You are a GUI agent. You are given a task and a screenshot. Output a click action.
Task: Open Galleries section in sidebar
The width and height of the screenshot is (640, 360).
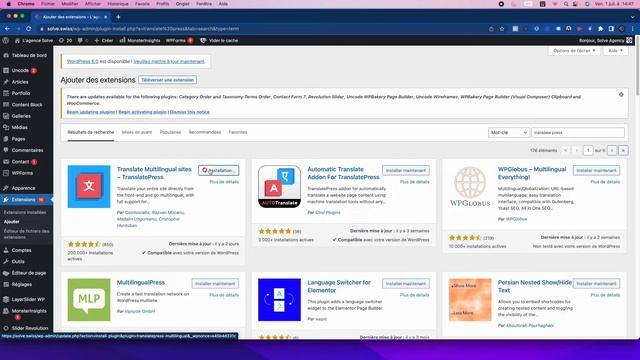pyautogui.click(x=21, y=116)
